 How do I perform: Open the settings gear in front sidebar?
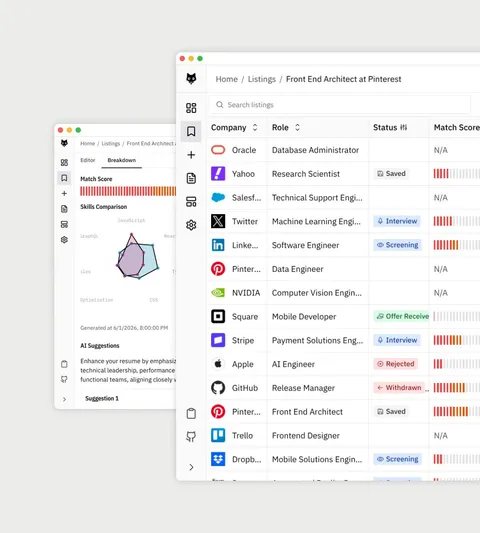(191, 225)
